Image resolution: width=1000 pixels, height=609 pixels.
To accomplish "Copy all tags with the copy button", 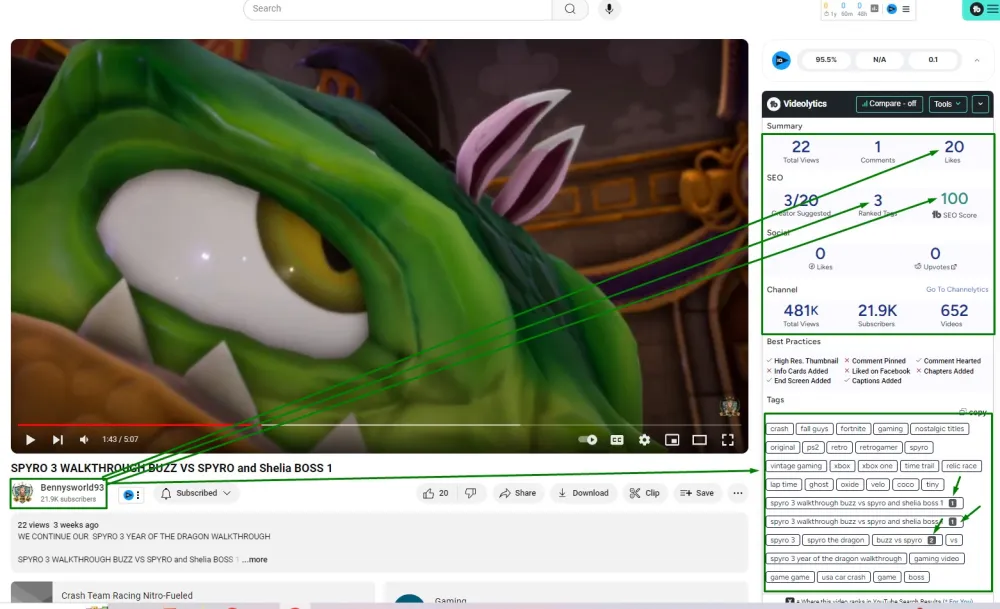I will pyautogui.click(x=973, y=412).
